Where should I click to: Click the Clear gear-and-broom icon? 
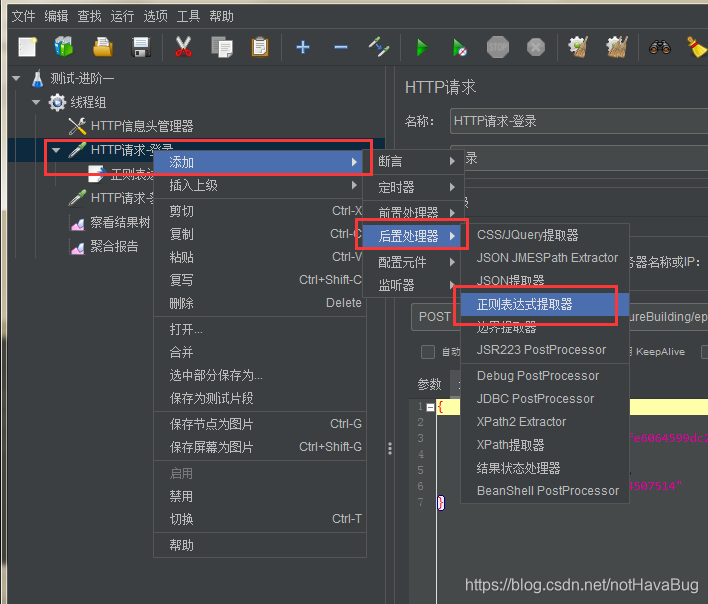click(578, 47)
